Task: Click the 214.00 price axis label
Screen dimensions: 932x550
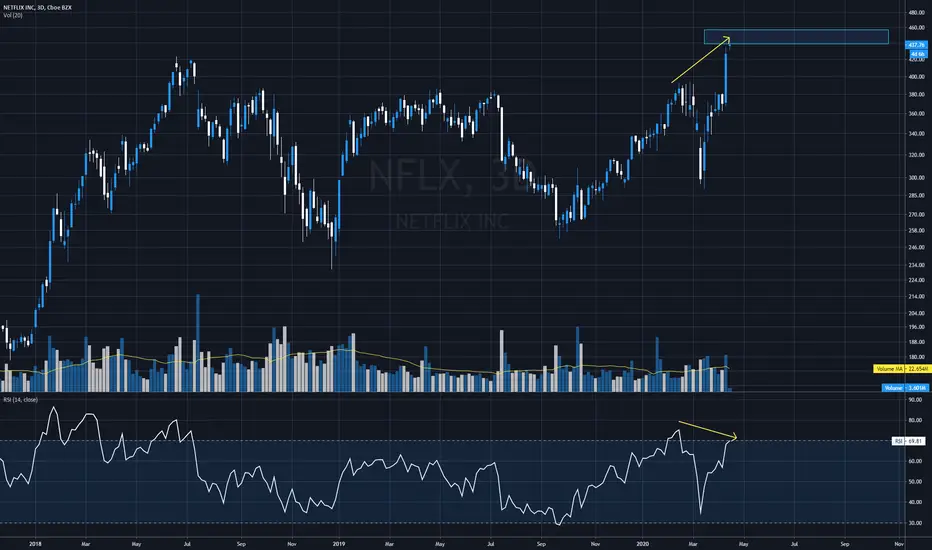Action: pos(916,296)
